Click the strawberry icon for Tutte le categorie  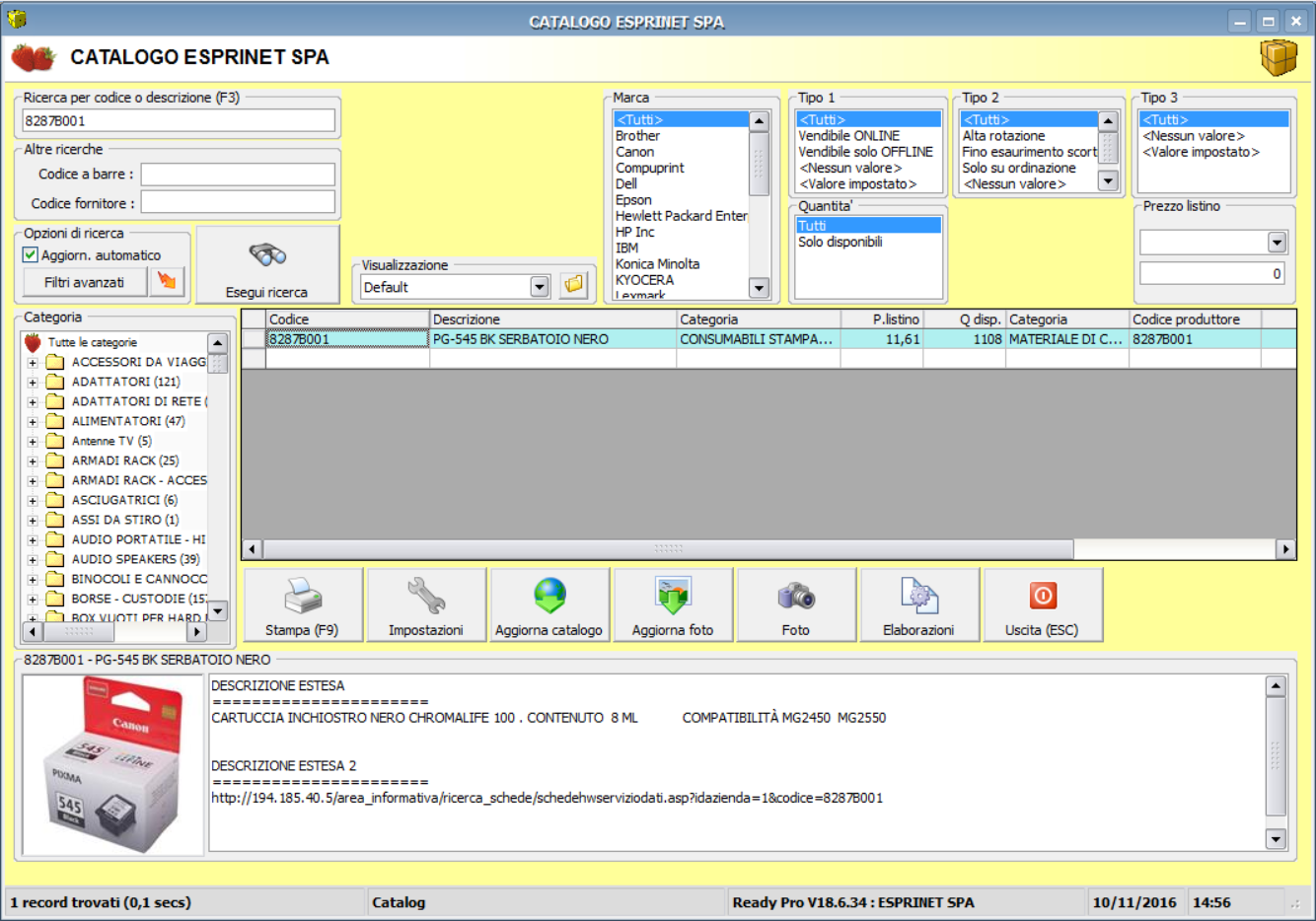(x=33, y=342)
